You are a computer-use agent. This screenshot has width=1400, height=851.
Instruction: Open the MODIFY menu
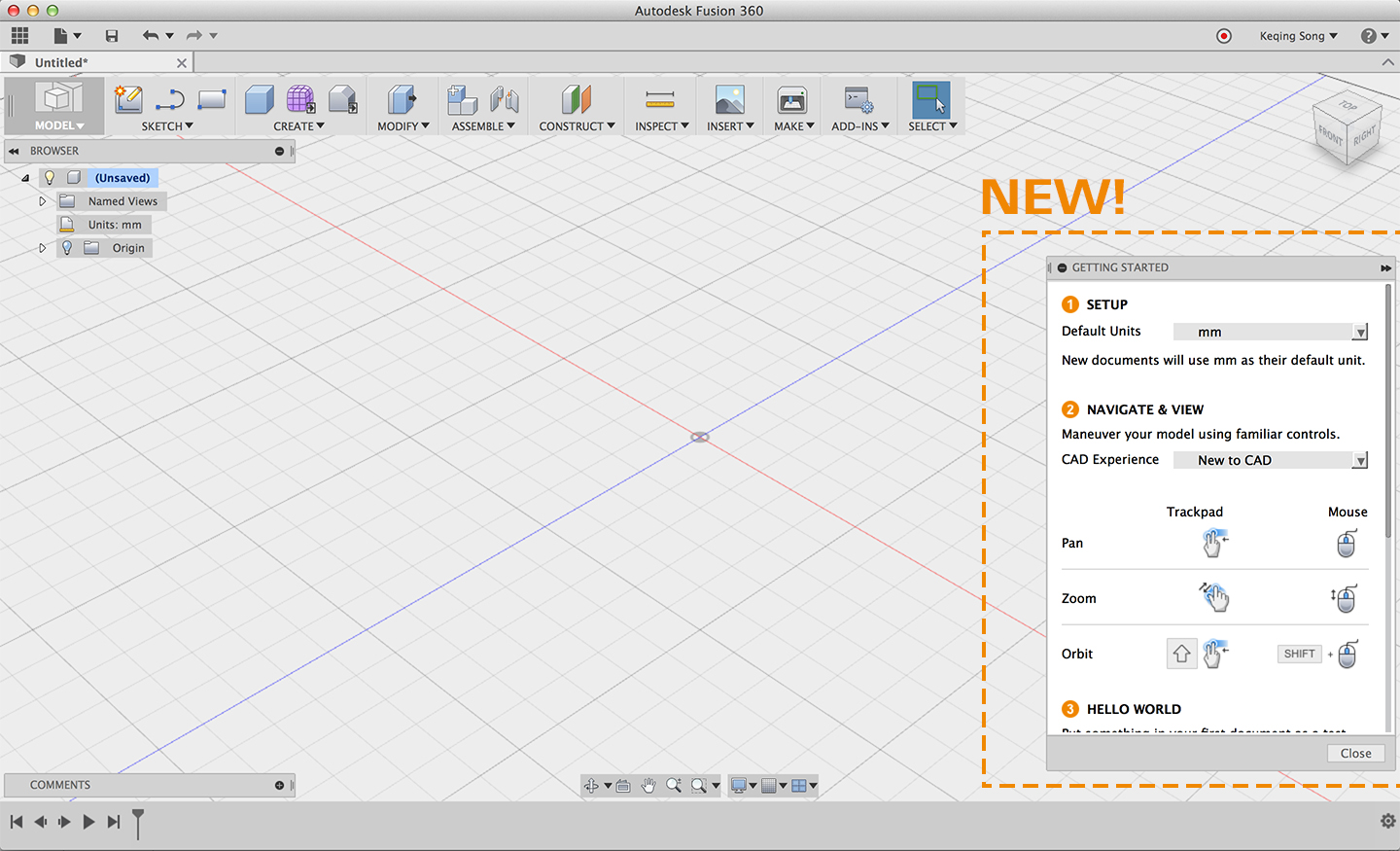[402, 126]
